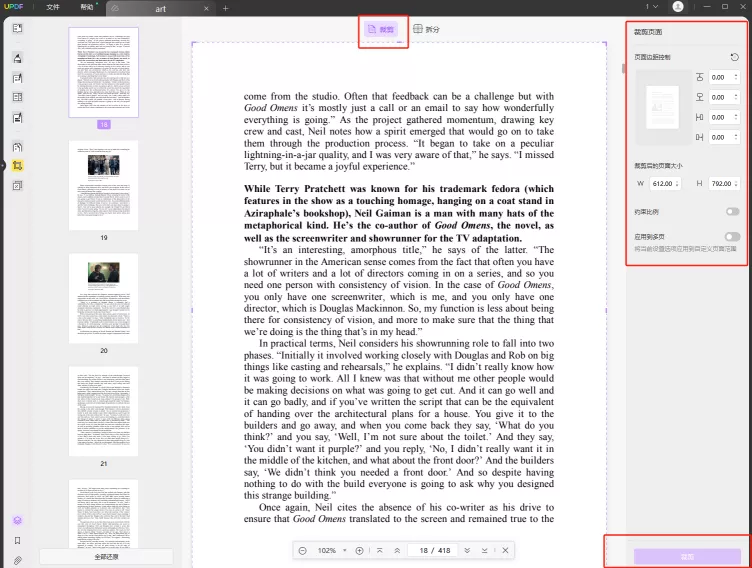This screenshot has height=568, width=752.
Task: Click the UPDF logo in title bar
Action: click(13, 7)
